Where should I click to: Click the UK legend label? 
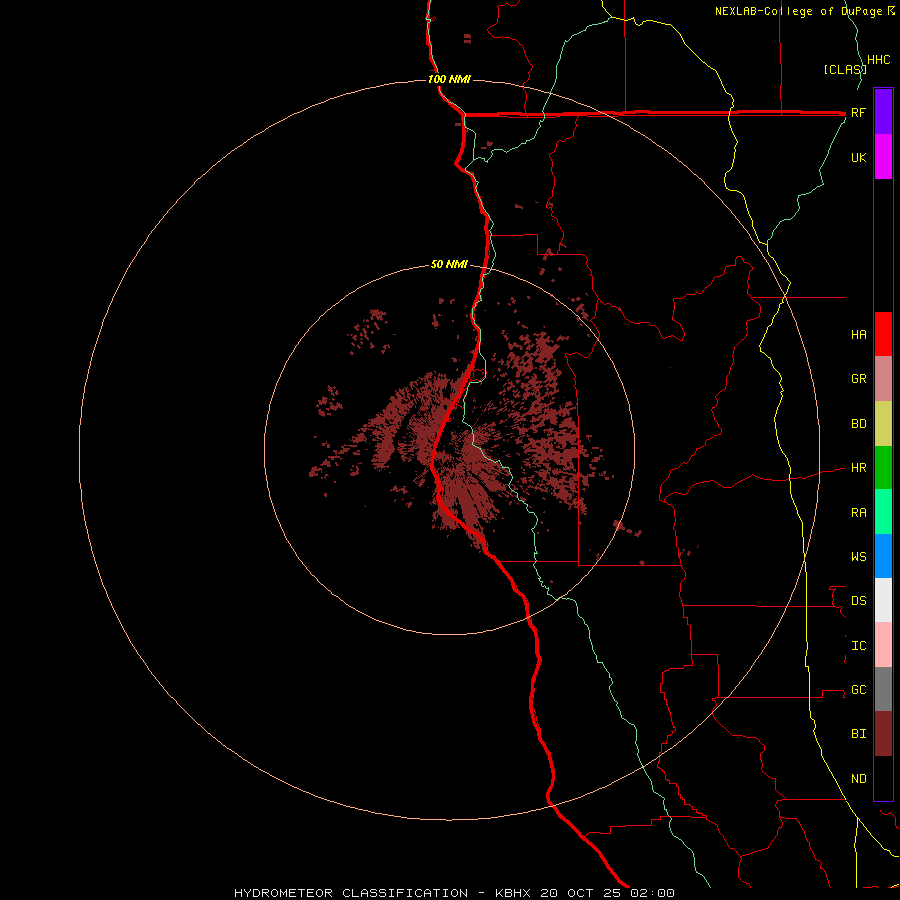point(859,158)
